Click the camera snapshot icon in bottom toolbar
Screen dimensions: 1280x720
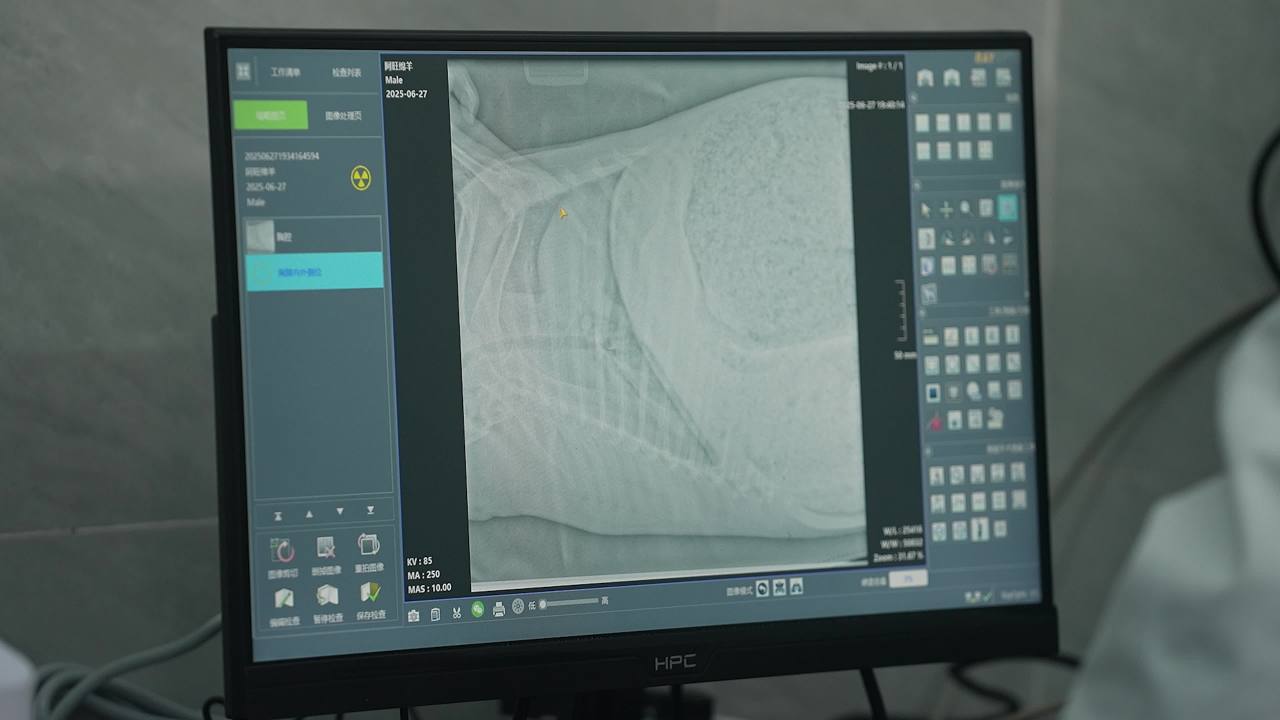(414, 615)
